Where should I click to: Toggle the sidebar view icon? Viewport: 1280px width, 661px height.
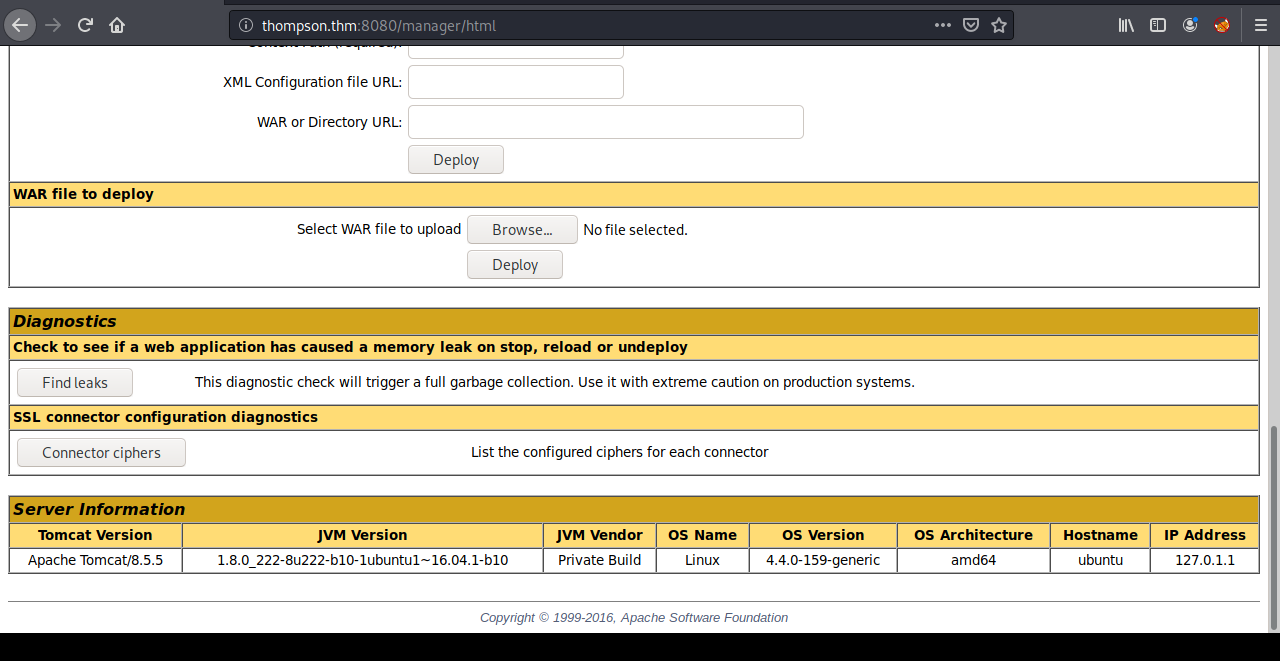pyautogui.click(x=1158, y=25)
